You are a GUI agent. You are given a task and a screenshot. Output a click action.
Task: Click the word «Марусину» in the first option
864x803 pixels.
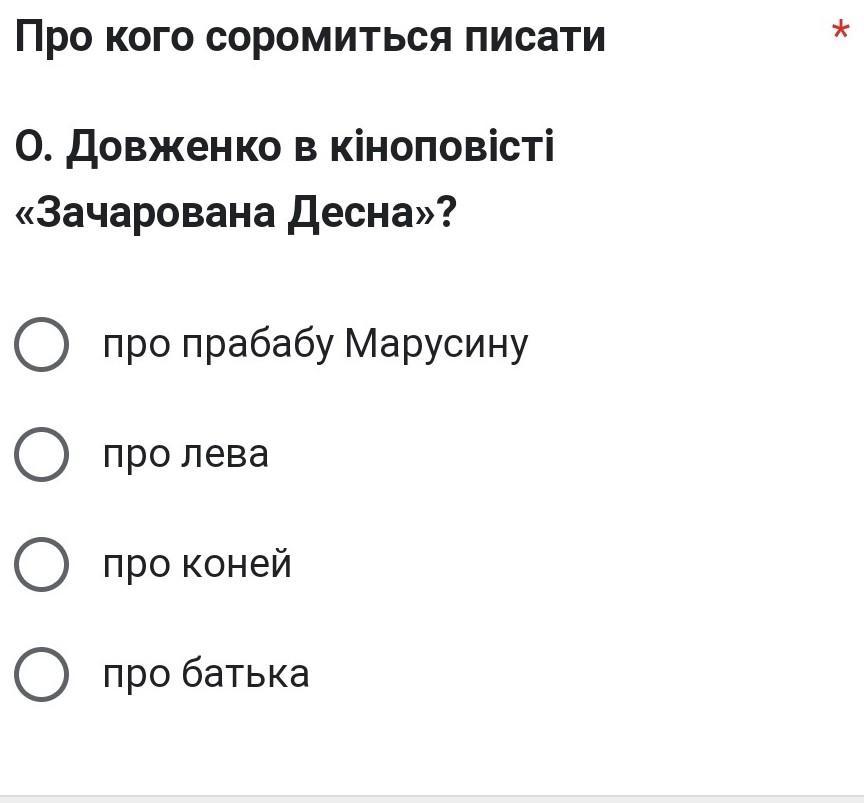436,345
